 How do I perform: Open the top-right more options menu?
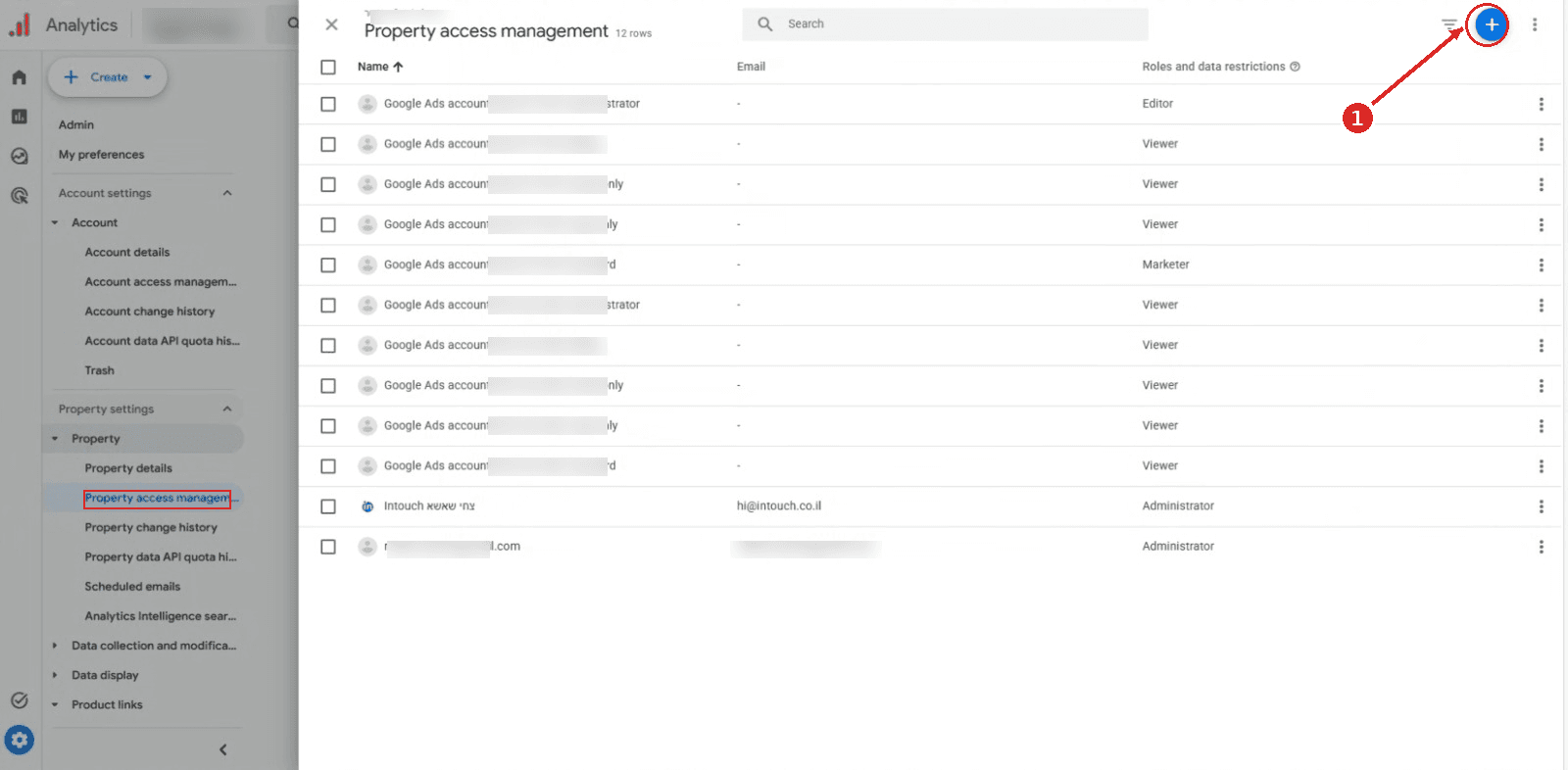click(x=1535, y=24)
